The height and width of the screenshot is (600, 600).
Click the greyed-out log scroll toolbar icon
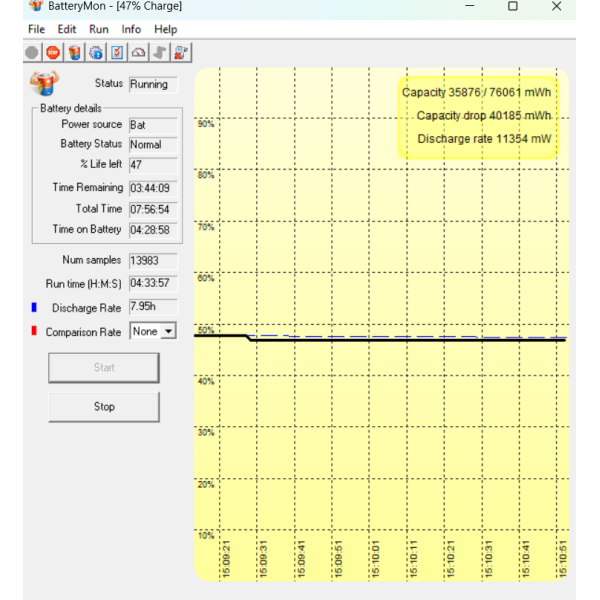coord(160,52)
